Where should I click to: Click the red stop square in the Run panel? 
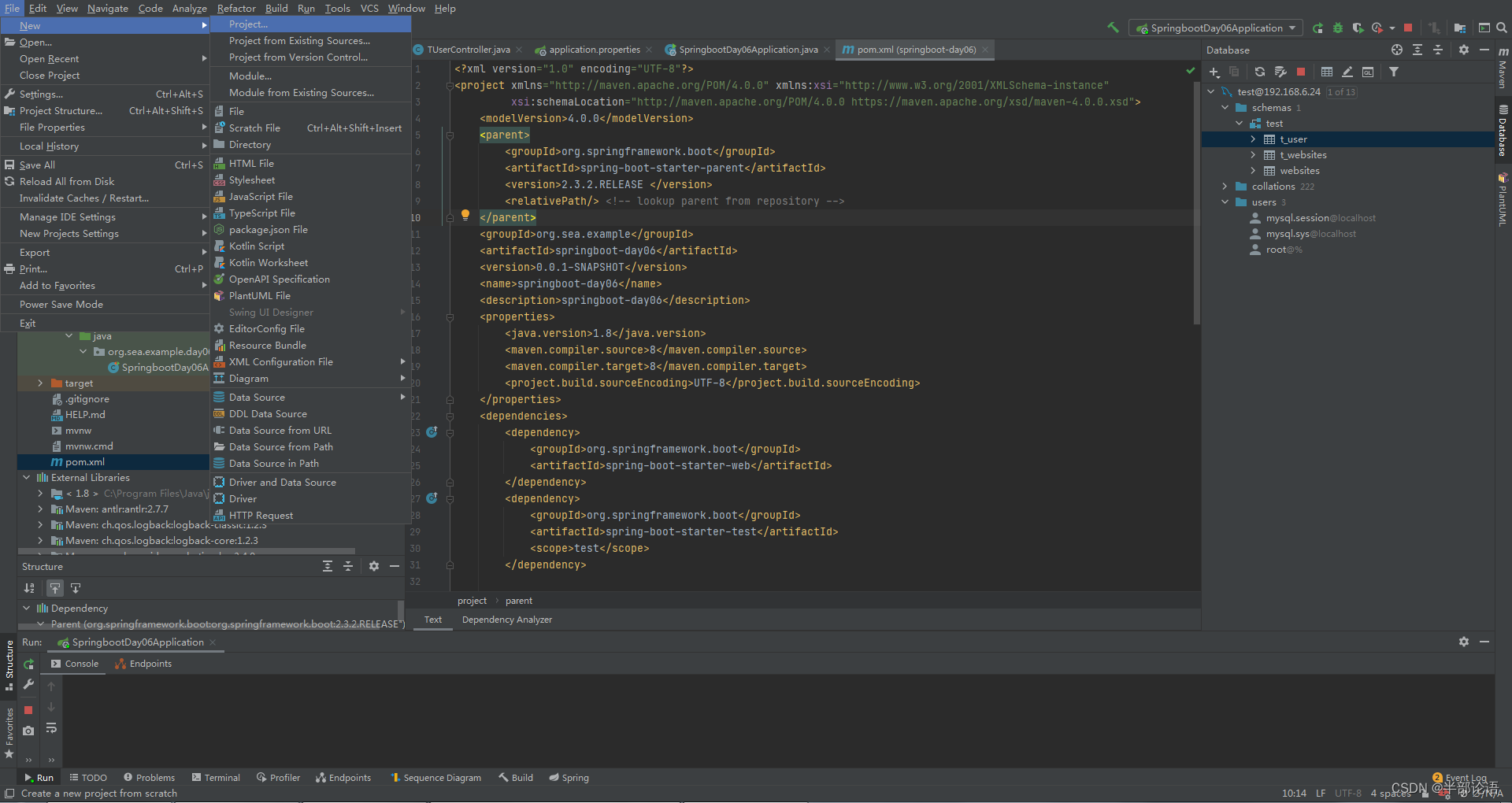pyautogui.click(x=28, y=710)
